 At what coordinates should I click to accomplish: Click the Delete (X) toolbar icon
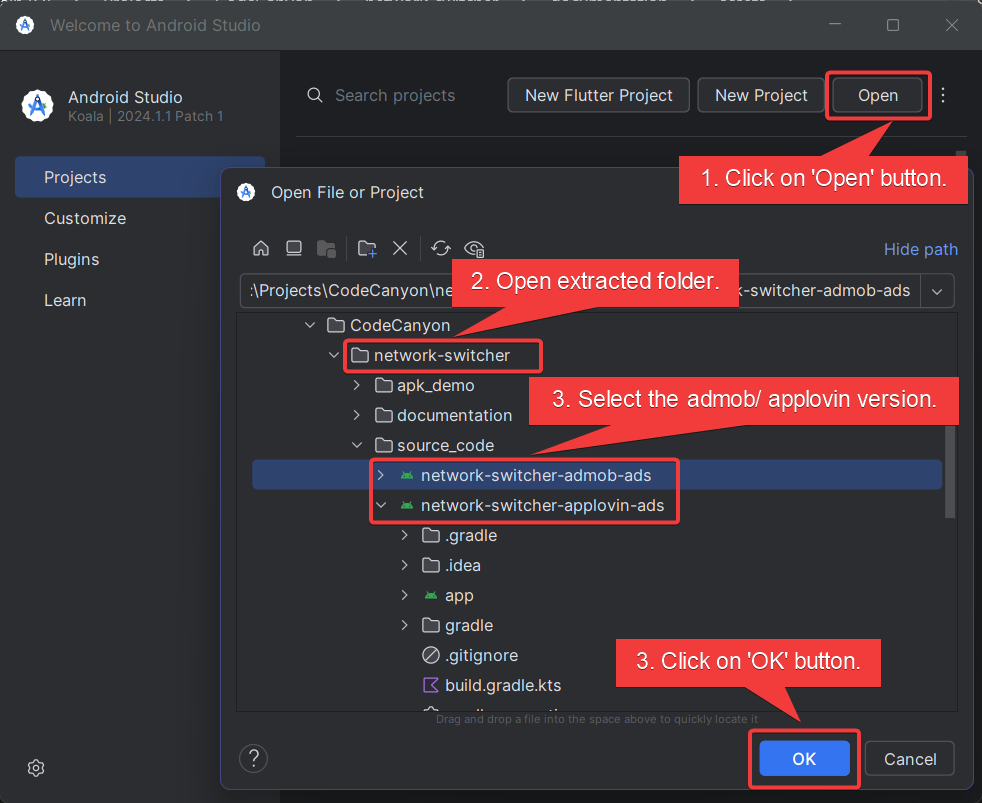click(x=400, y=249)
